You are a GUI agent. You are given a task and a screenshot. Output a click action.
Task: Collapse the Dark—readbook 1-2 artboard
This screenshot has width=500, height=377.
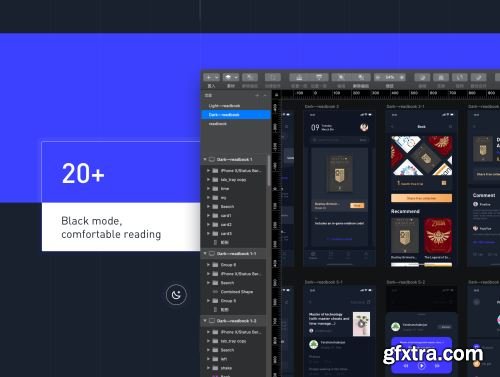205,321
